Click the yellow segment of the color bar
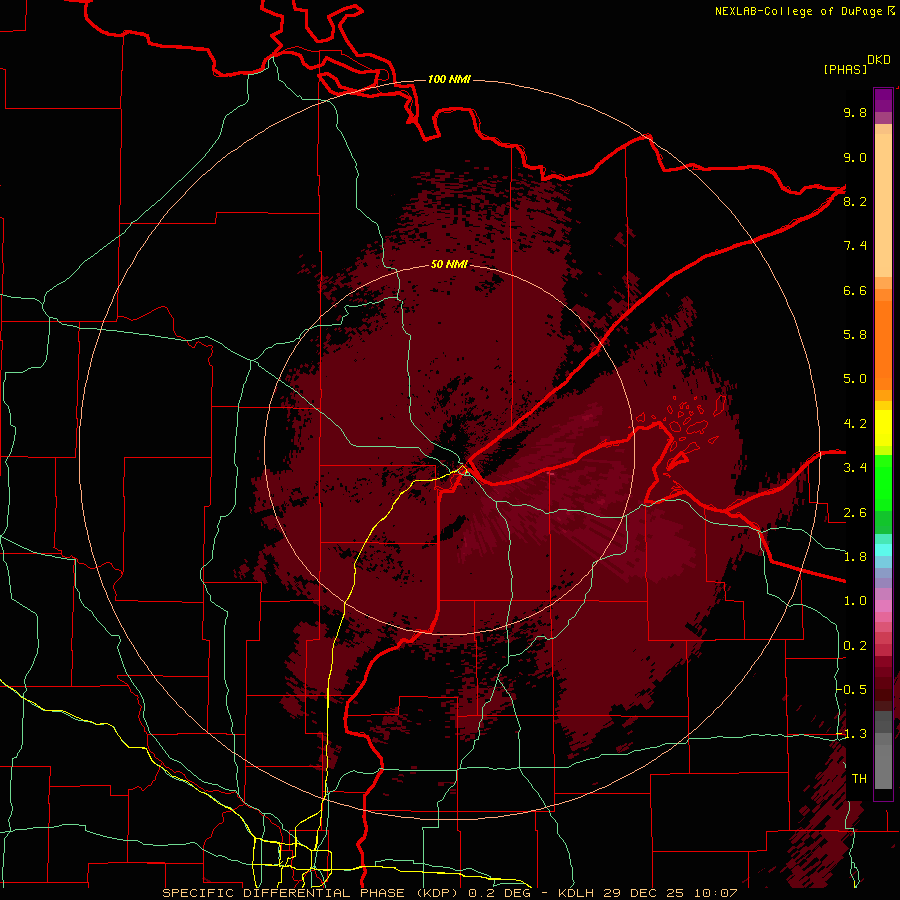 883,428
